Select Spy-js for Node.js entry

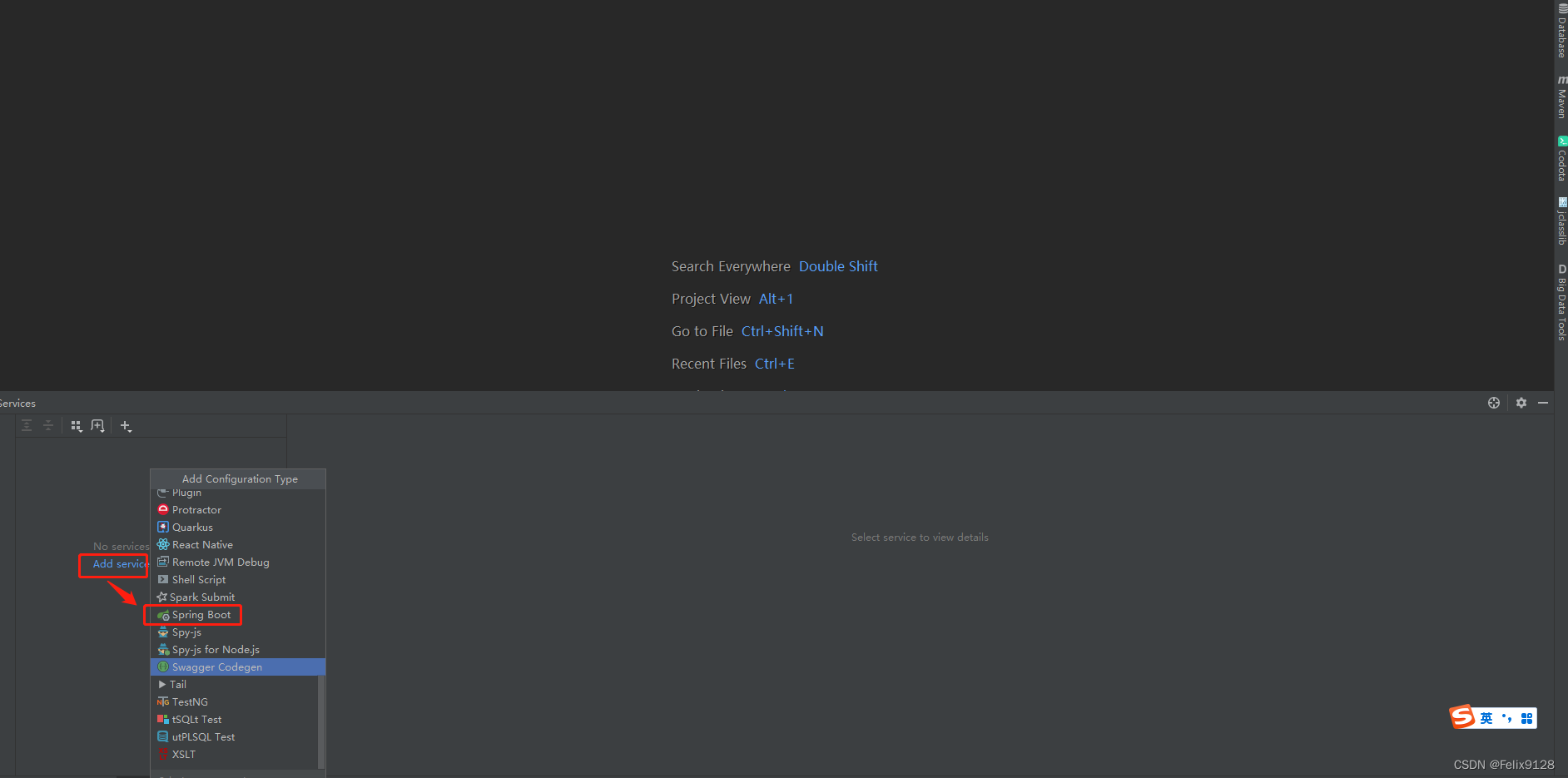pos(237,649)
